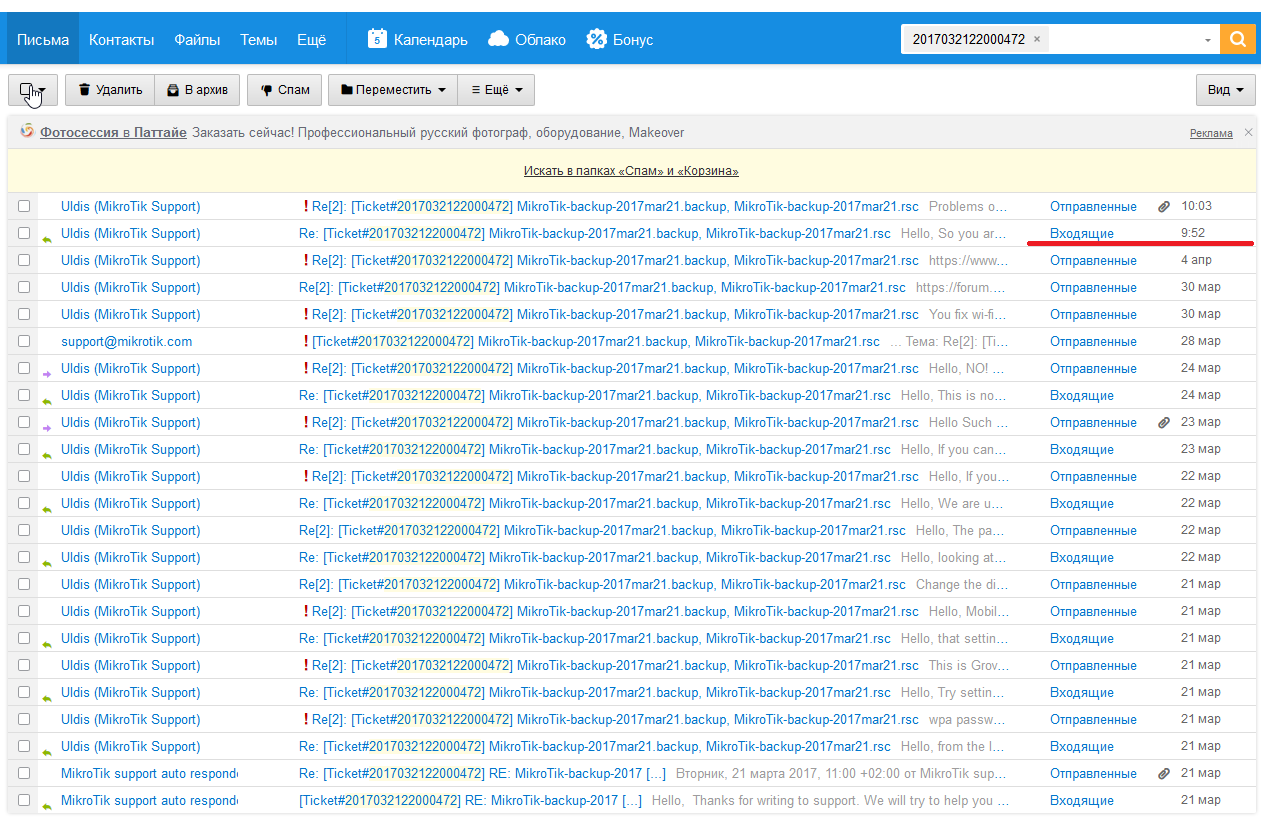Select the checkbox of the support@mikrotik.com message
Viewport: 1261px width, 821px height.
click(24, 341)
